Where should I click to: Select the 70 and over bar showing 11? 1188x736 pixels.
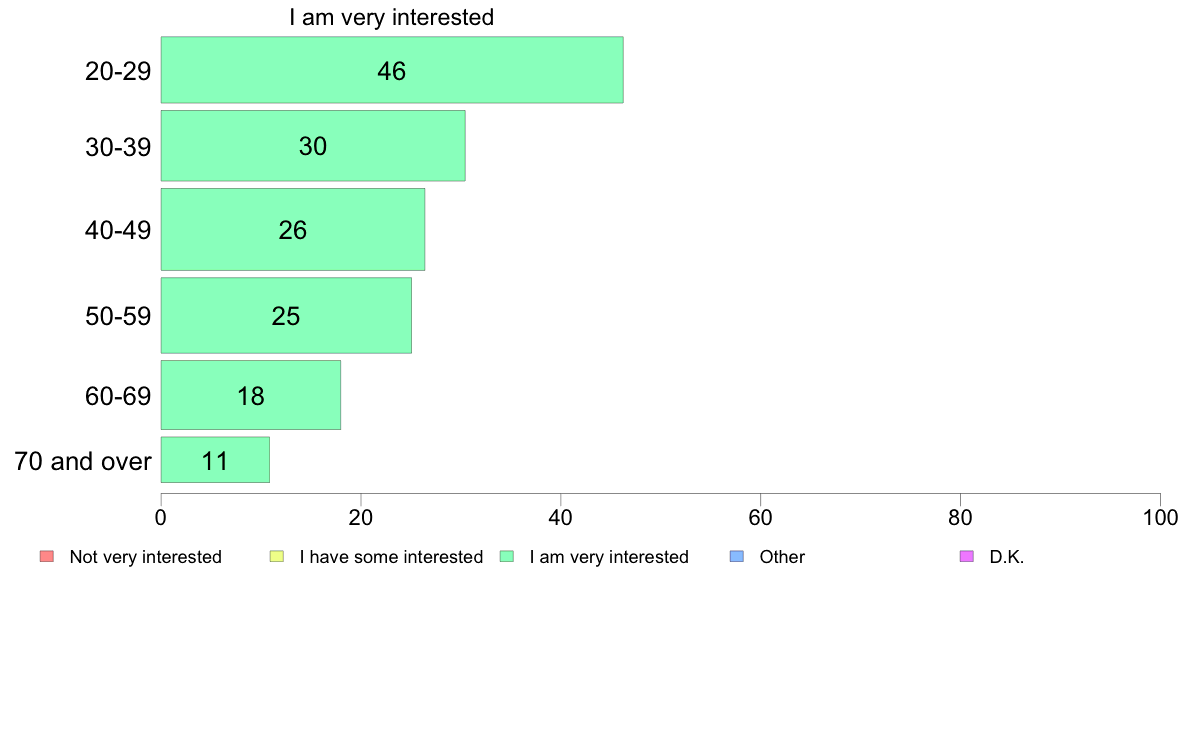point(215,459)
